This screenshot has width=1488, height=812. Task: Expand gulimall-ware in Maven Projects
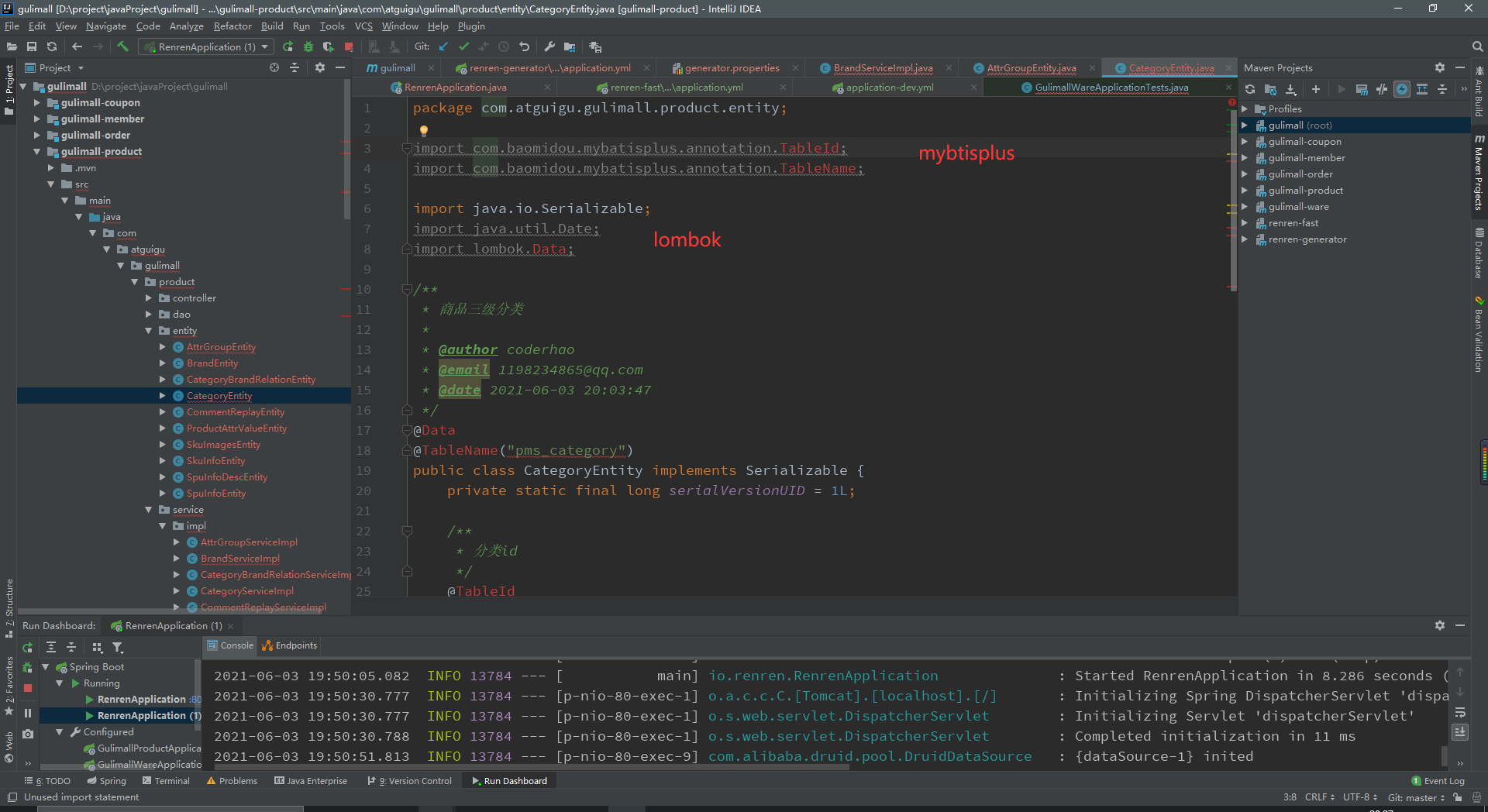pos(1245,206)
